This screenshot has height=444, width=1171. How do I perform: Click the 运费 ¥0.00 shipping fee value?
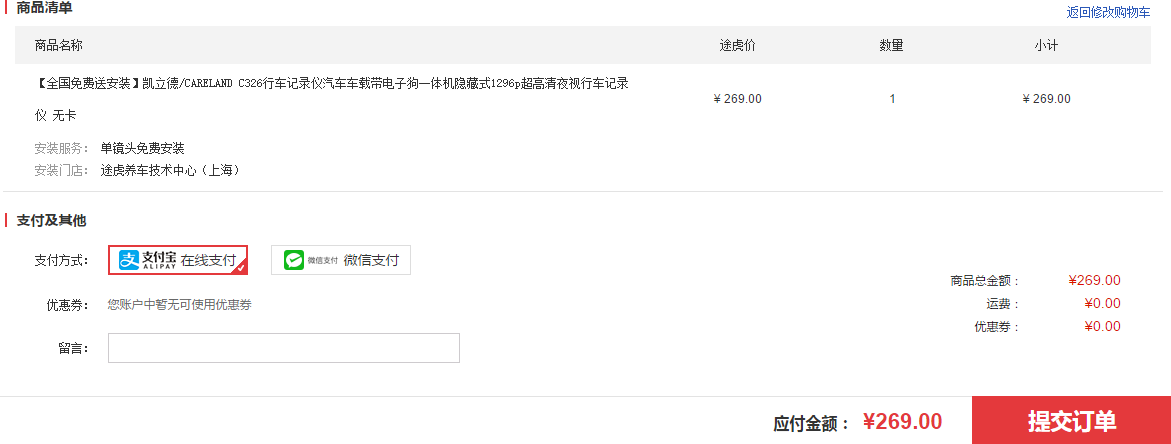[1102, 304]
